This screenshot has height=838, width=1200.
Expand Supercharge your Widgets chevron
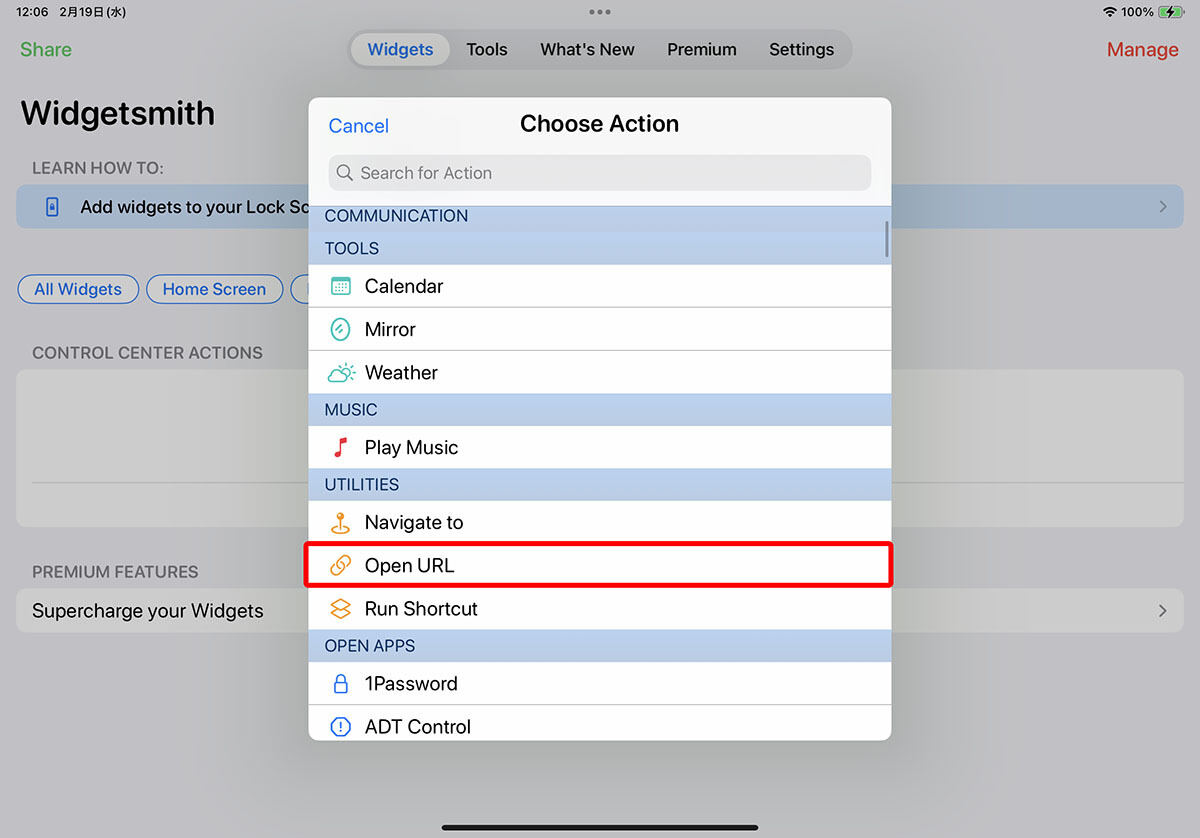click(x=1162, y=611)
